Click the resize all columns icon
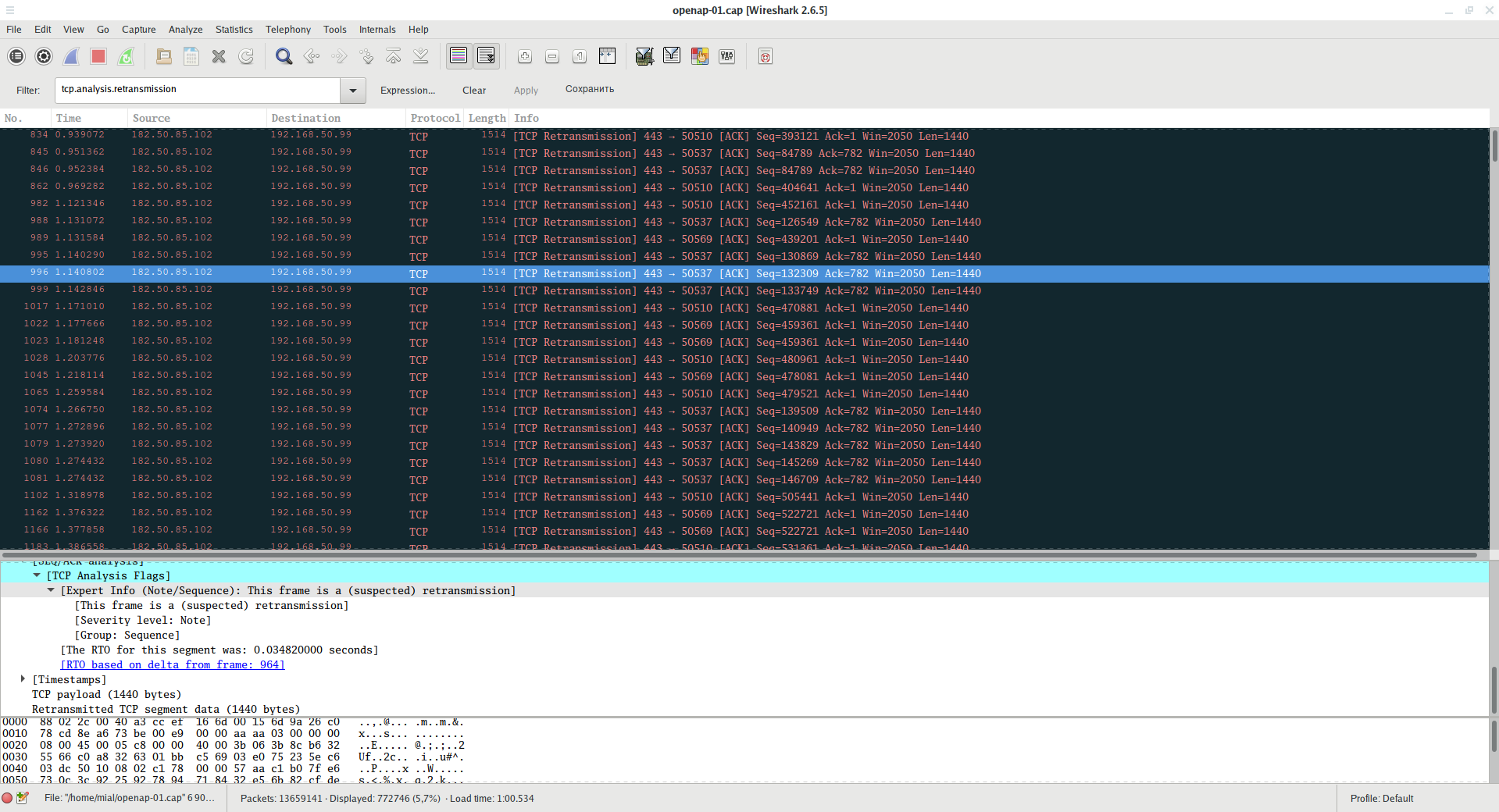 tap(607, 56)
